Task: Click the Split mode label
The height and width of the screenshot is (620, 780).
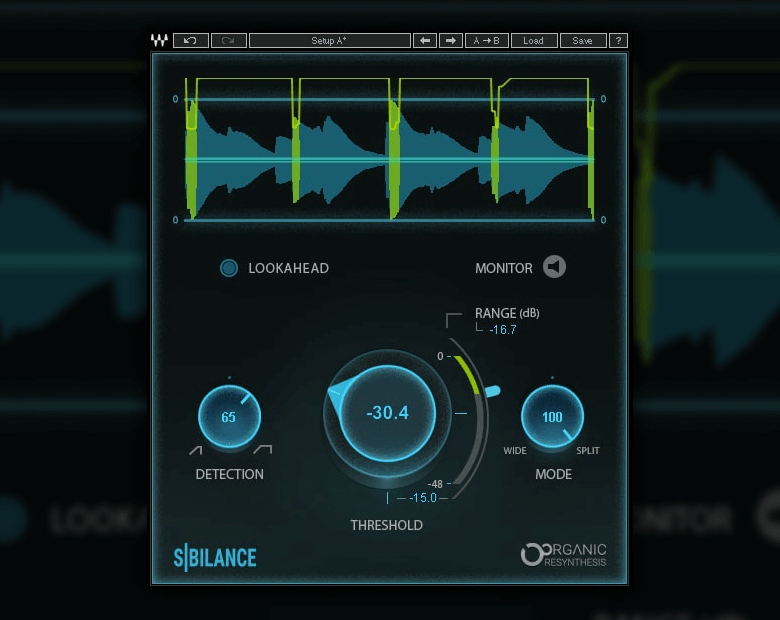Action: click(588, 450)
